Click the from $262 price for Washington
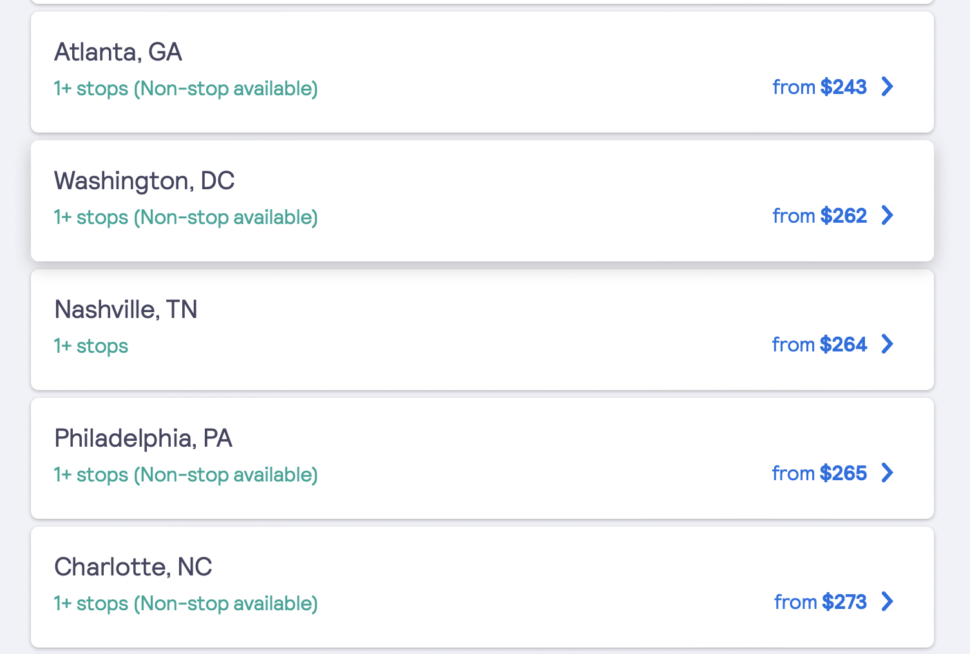This screenshot has height=654, width=970. tap(818, 216)
